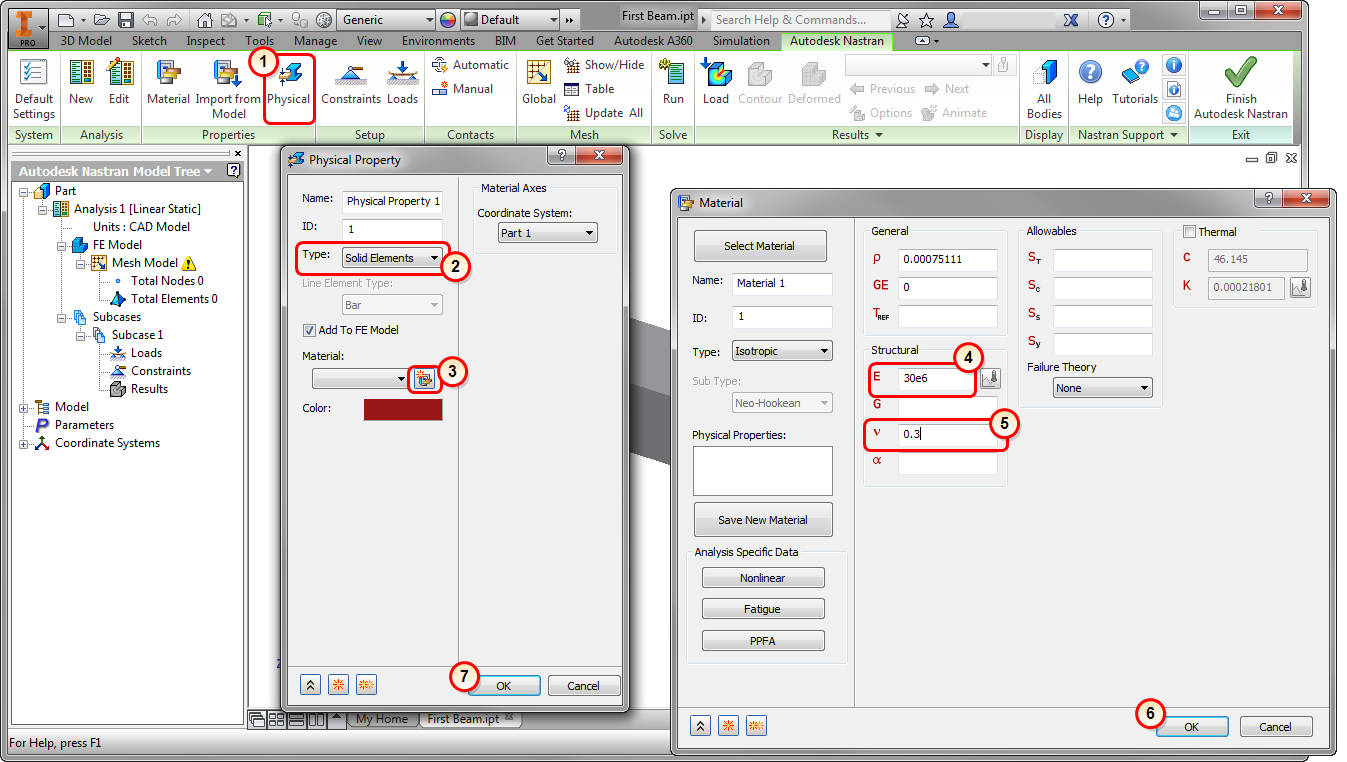
Task: Open Nastran Tutorials
Action: (1135, 83)
